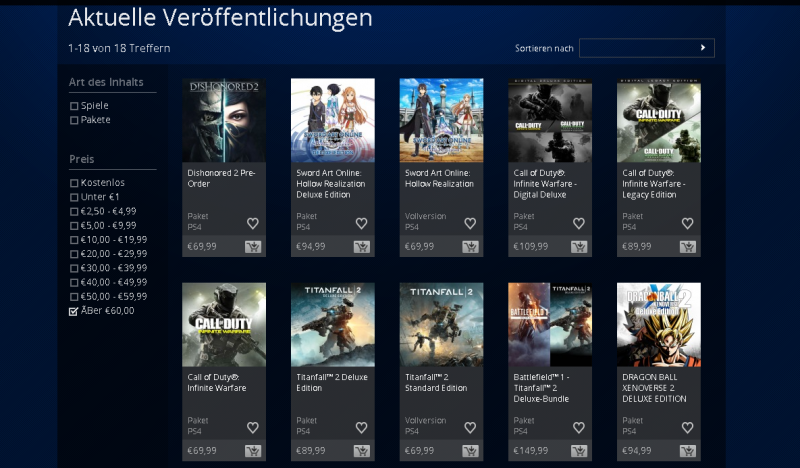Open Sword Art Online: Hollow Realization Deluxe Edition title
800x468 pixels.
[x=331, y=184]
